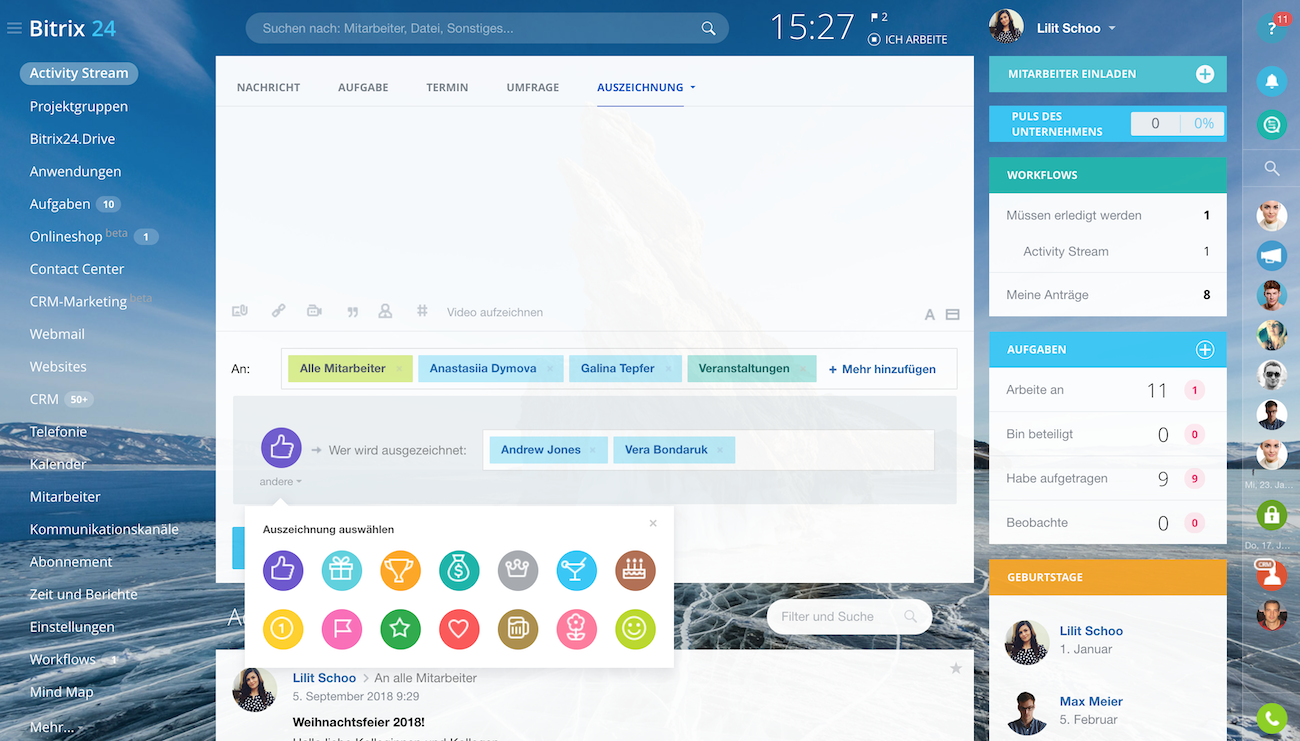Pick the money bag award icon
Screen dimensions: 1300x741
(459, 571)
